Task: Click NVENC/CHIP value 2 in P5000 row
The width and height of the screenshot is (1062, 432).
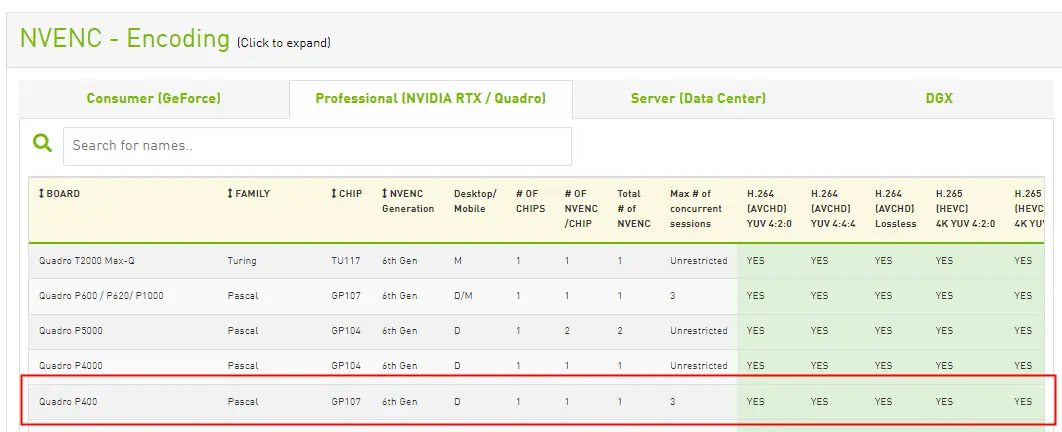Action: (x=568, y=331)
